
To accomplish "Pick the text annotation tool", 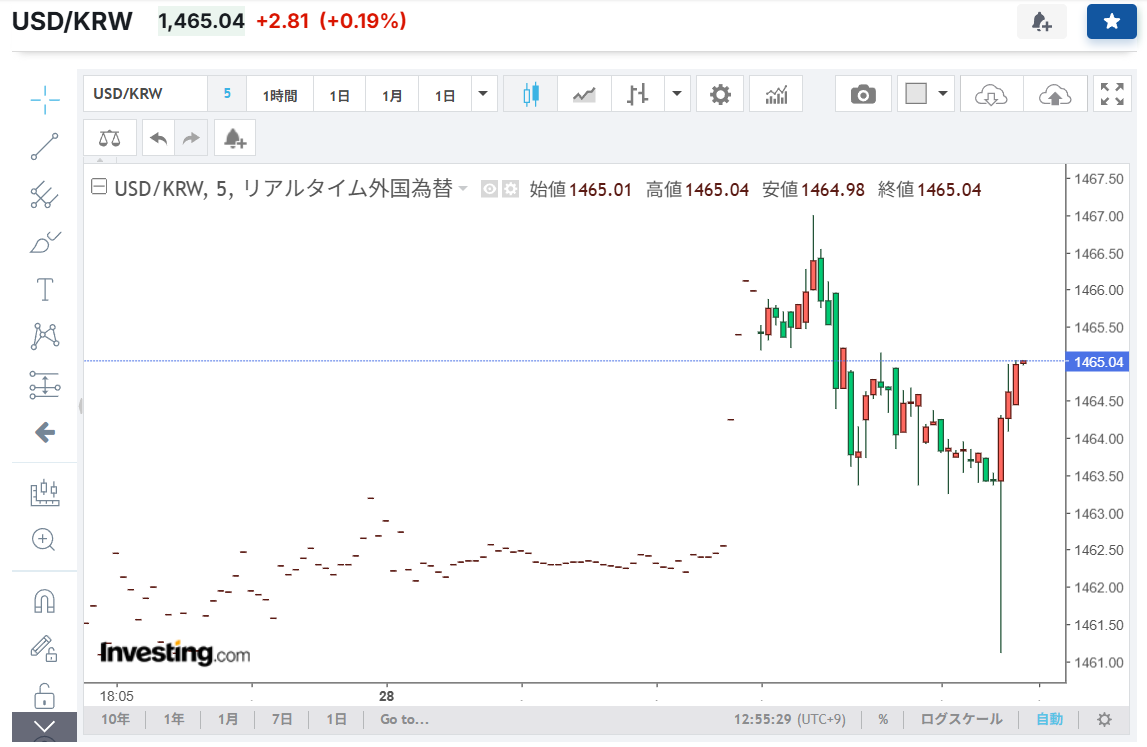I will [44, 290].
